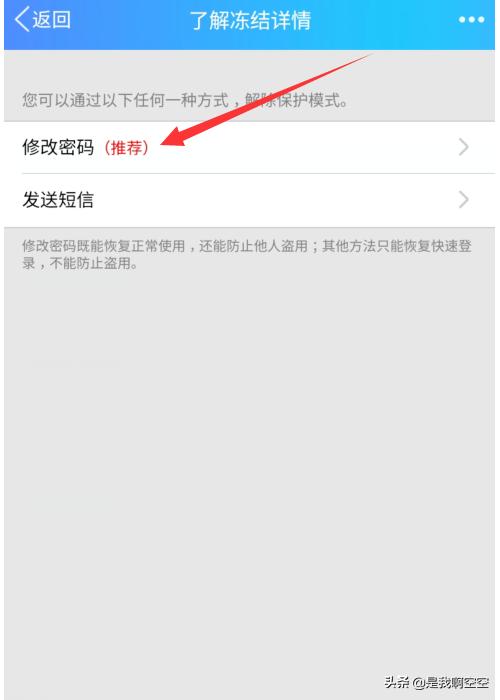Click the red arrow annotation head
500x700 pixels.
176,136
